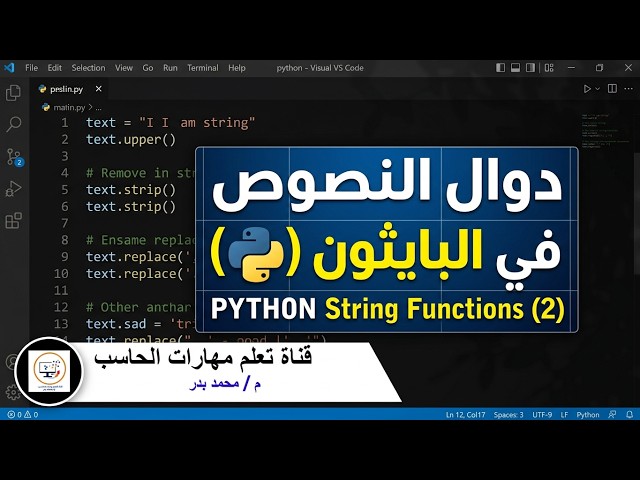The width and height of the screenshot is (640, 480).
Task: Click the Arabic channel name banner text
Action: click(x=203, y=358)
